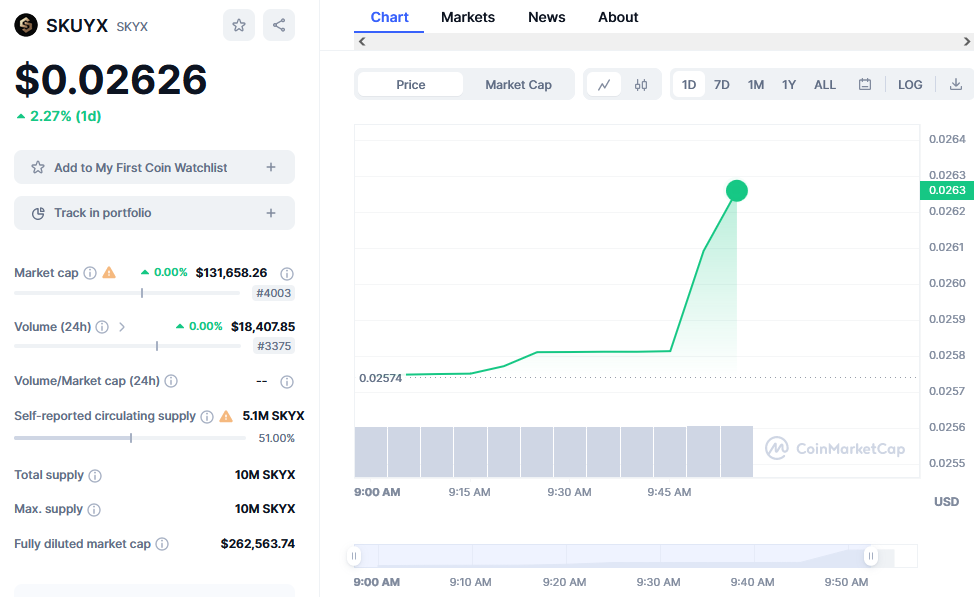Viewport: 974px width, 597px height.
Task: Star SKUYX as a favorite
Action: pyautogui.click(x=239, y=25)
